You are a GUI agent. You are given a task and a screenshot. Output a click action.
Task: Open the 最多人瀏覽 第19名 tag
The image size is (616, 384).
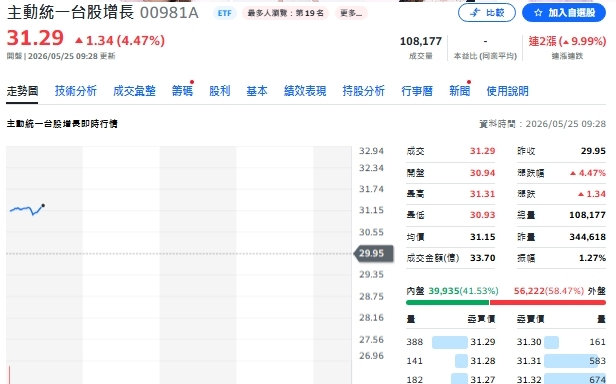tap(285, 13)
